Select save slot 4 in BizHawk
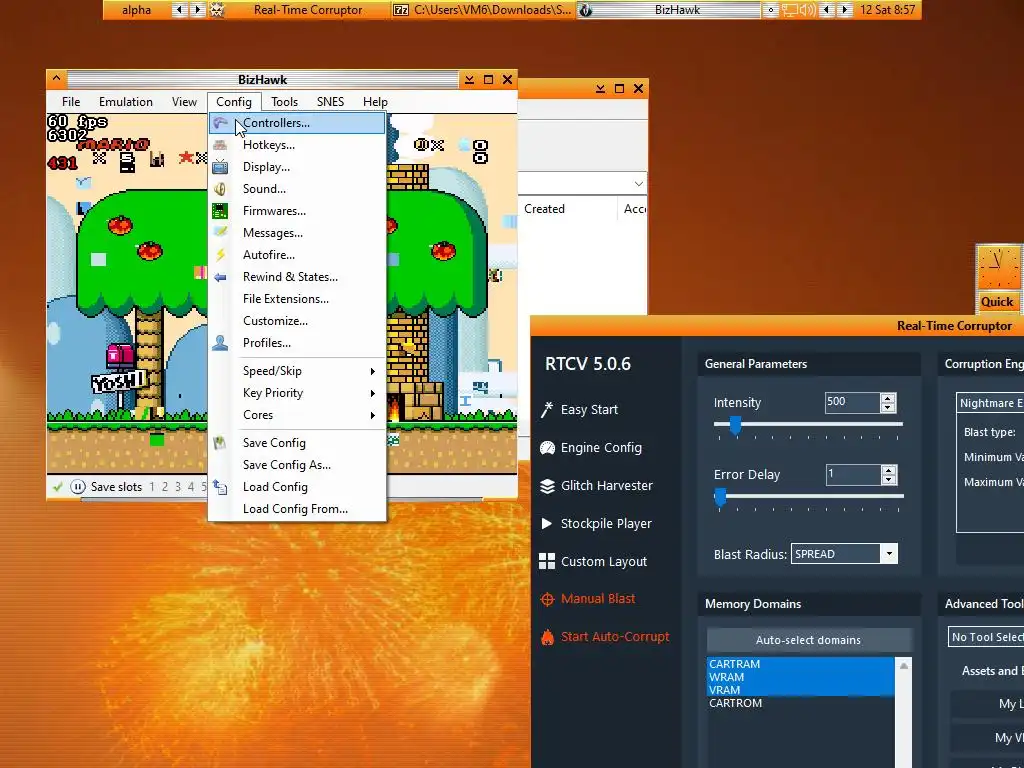This screenshot has height=768, width=1024. [x=191, y=487]
